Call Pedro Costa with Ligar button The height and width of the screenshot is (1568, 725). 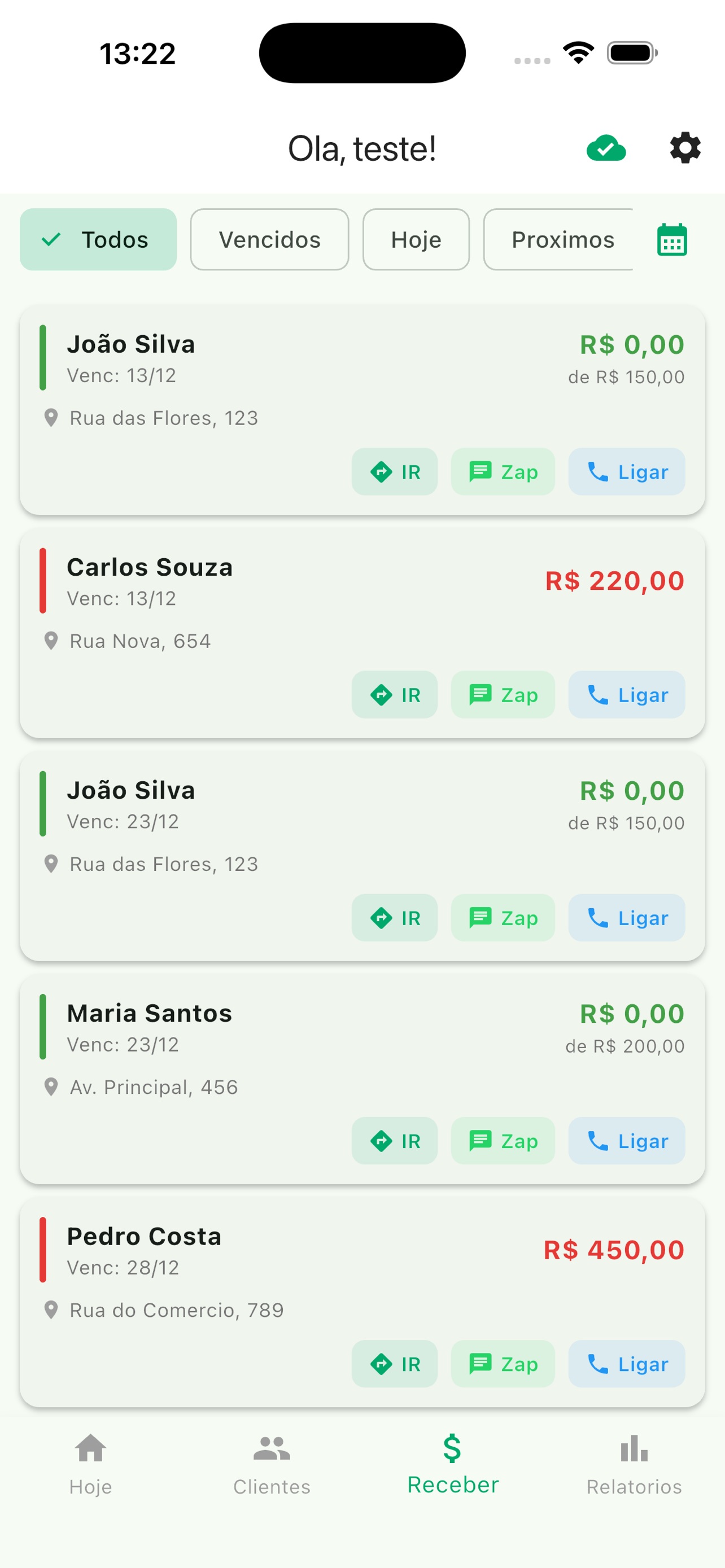626,1364
